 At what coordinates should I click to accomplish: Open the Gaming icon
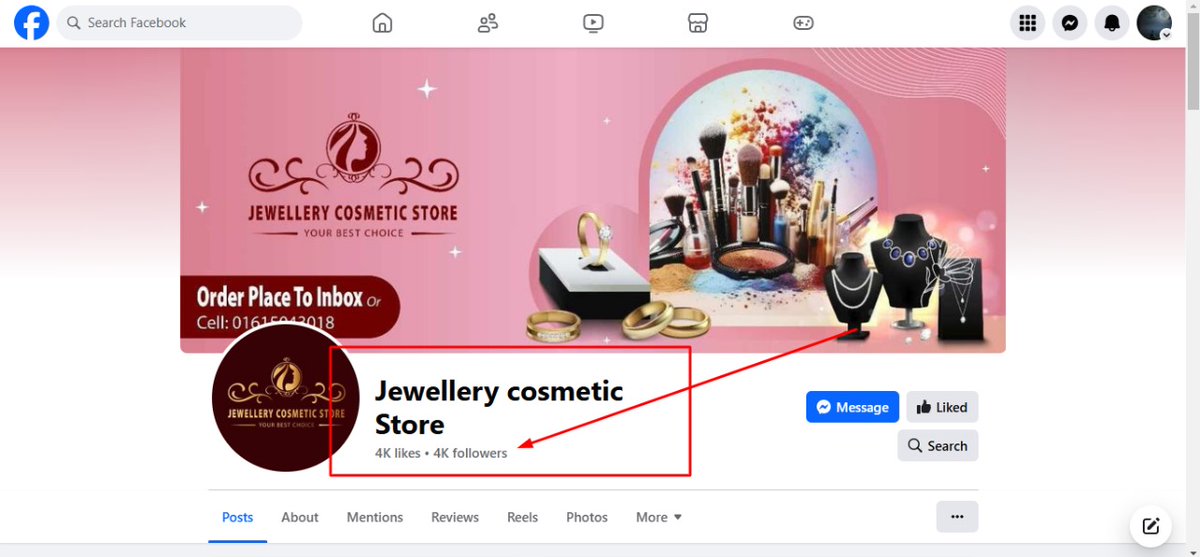click(x=803, y=23)
